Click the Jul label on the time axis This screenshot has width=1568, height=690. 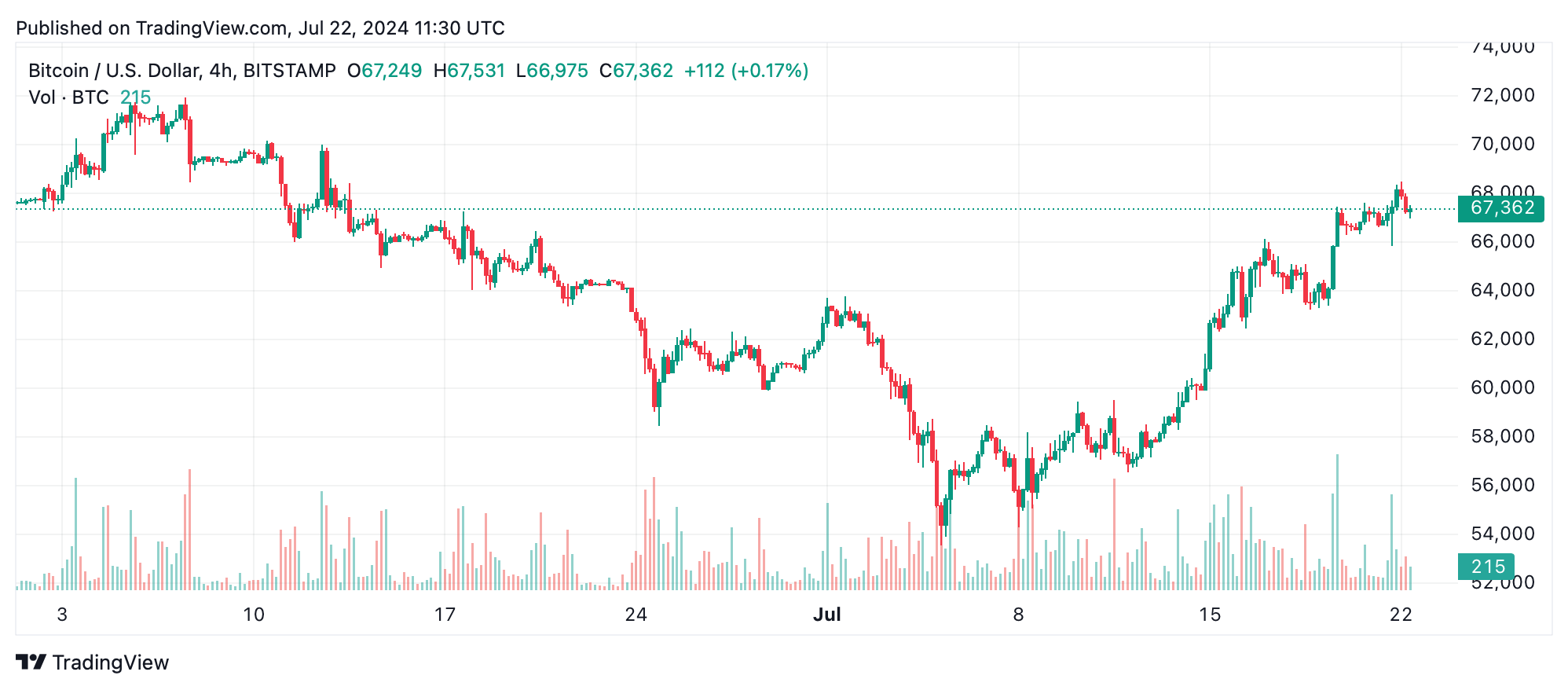coord(827,615)
